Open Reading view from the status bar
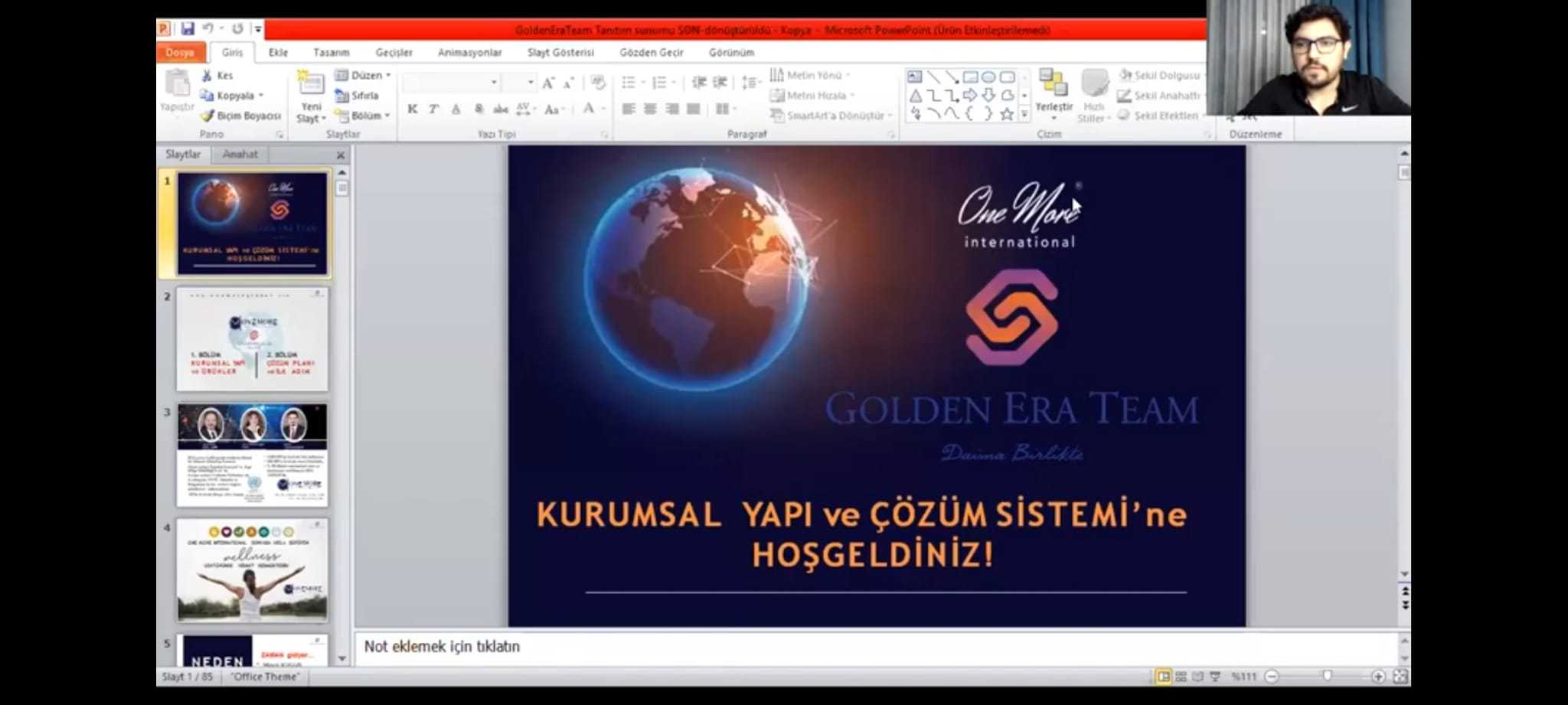Screen dimensions: 1568x705 coord(1197,677)
